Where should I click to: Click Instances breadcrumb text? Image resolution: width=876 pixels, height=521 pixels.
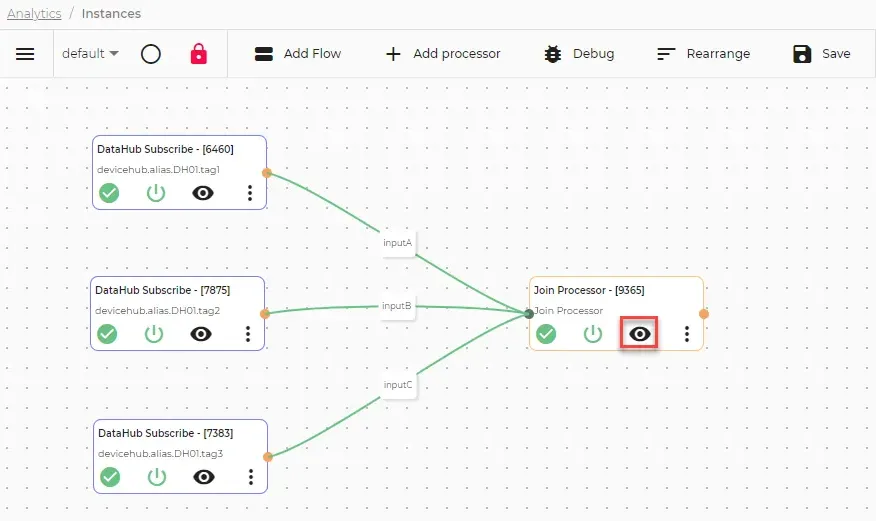coord(111,13)
